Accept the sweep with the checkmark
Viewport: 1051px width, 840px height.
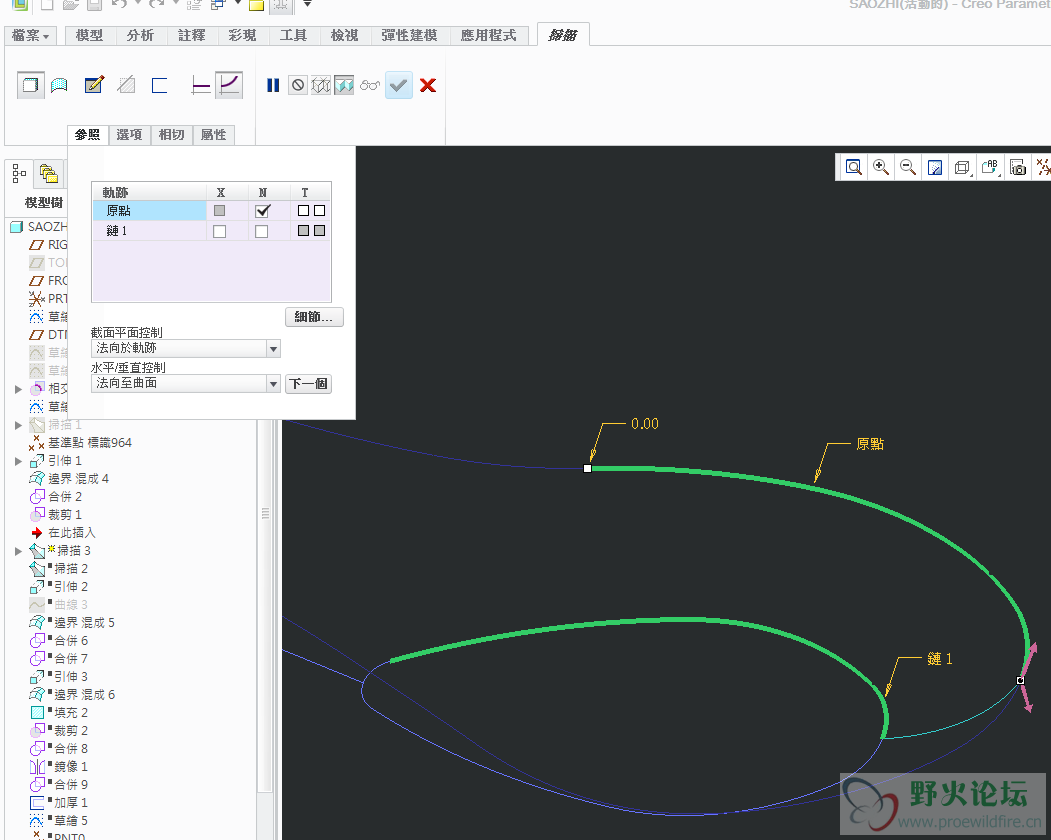399,85
